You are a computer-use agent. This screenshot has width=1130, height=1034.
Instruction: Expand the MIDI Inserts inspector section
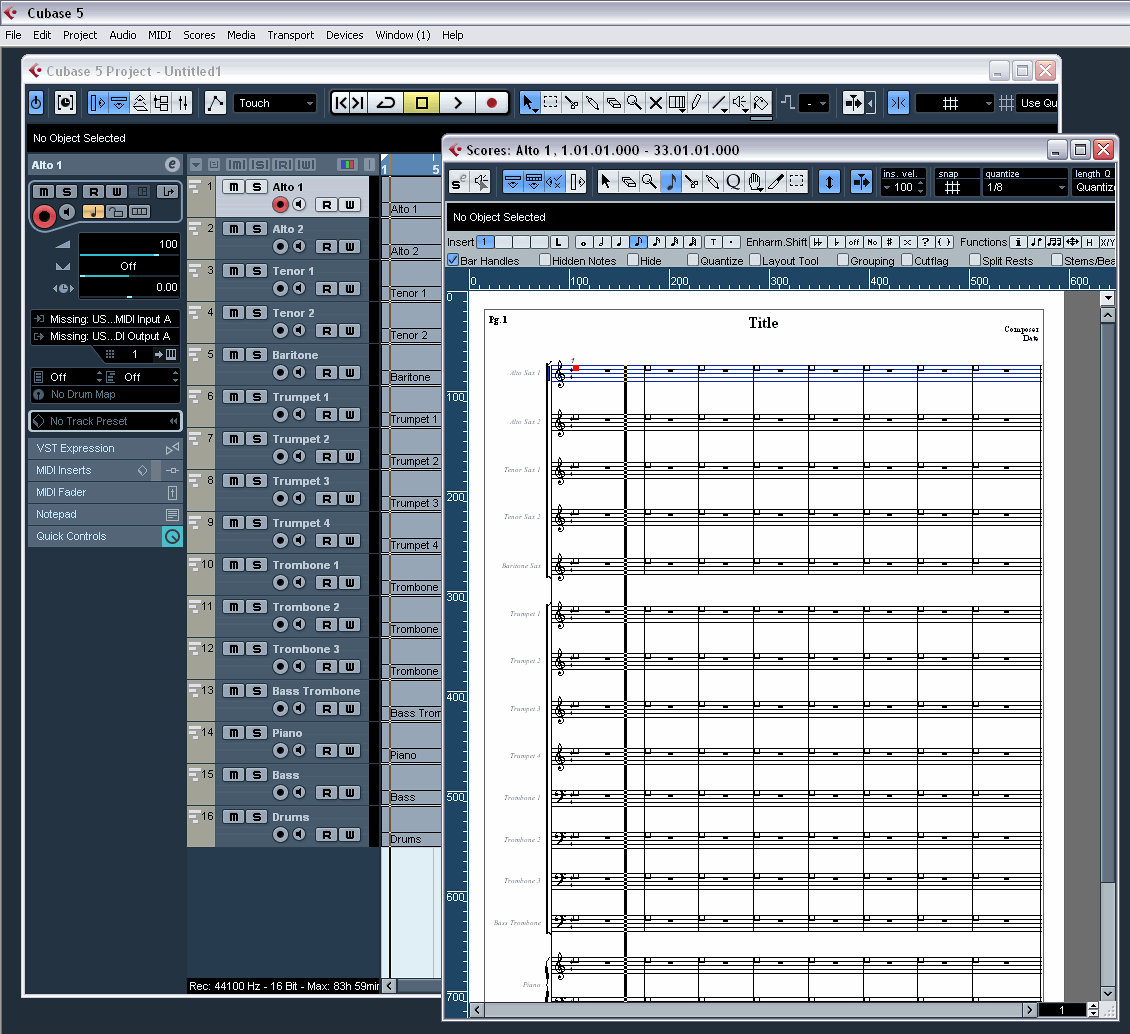coord(105,471)
